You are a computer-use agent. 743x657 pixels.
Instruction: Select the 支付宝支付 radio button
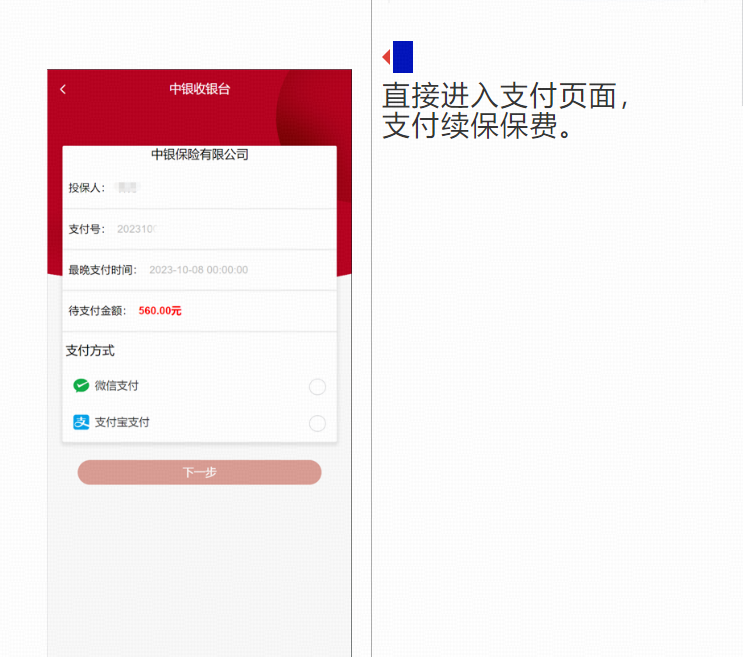tap(317, 423)
